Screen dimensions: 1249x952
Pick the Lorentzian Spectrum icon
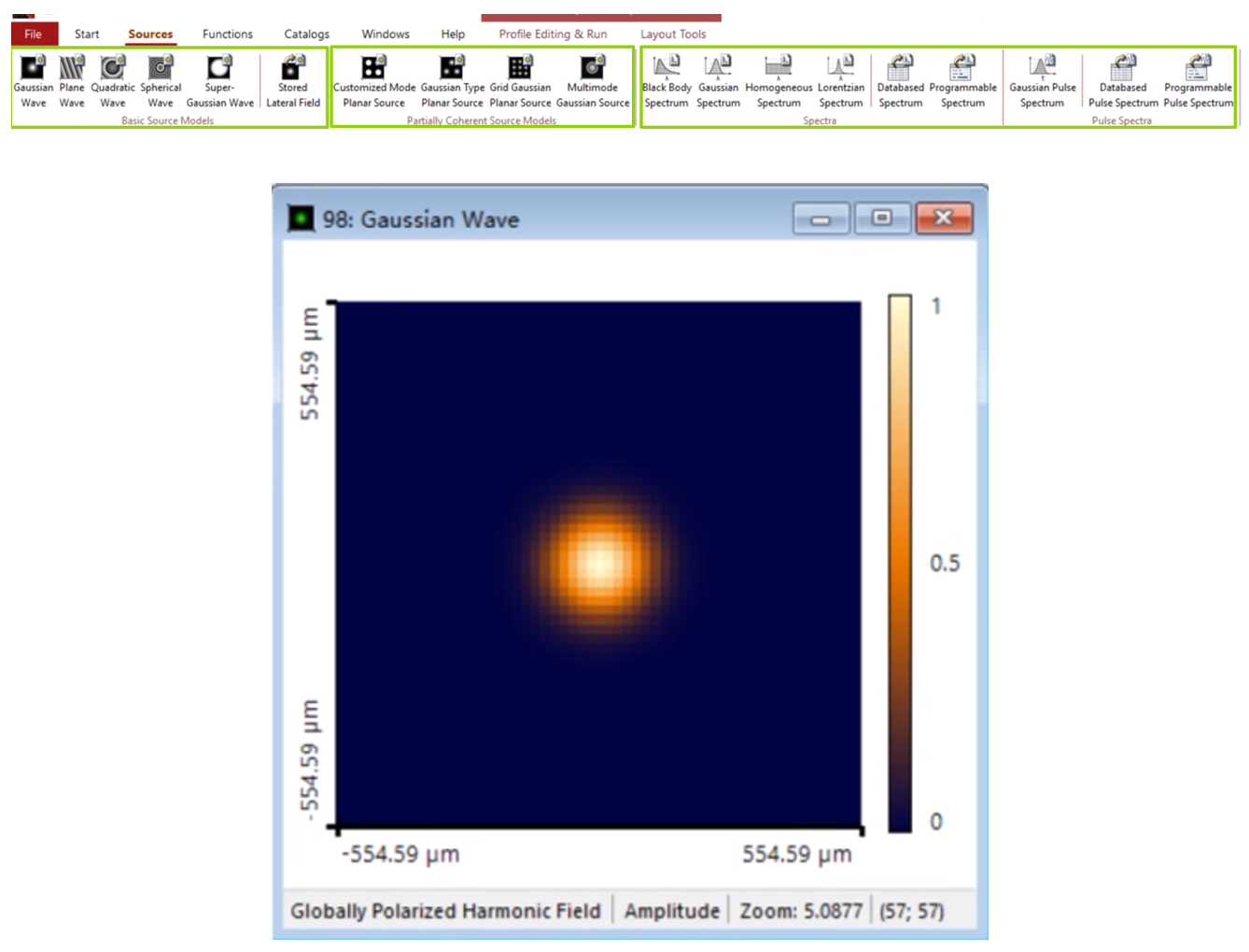(840, 69)
